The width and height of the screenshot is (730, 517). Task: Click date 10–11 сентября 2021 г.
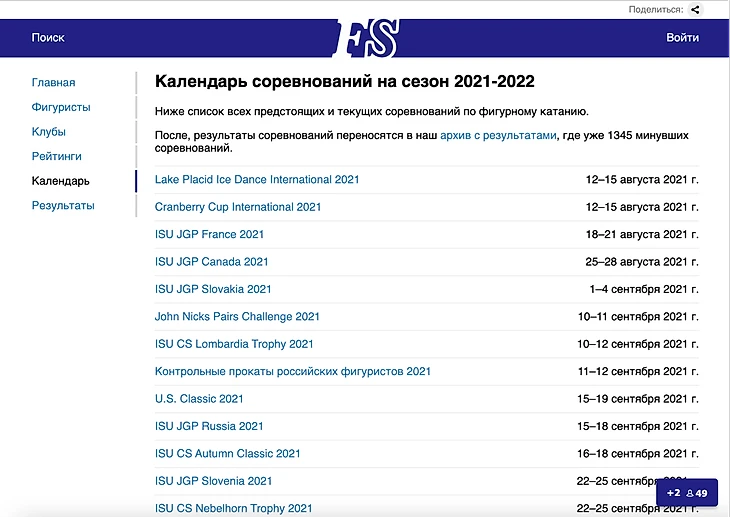click(x=638, y=317)
